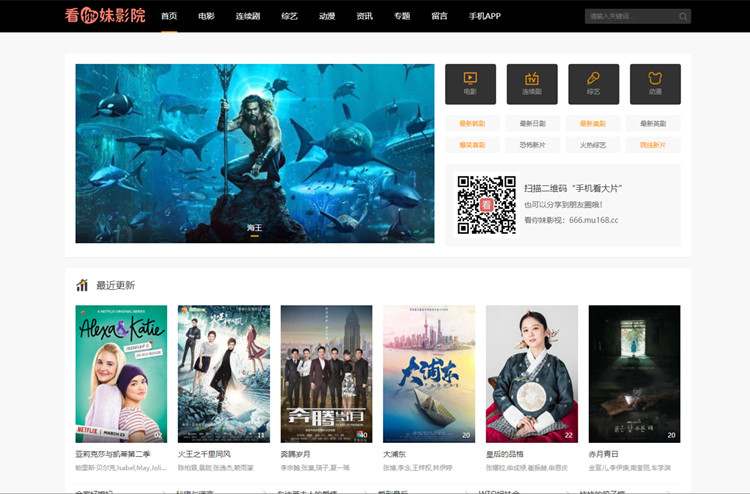Click the 最新英剧 tag button

655,124
